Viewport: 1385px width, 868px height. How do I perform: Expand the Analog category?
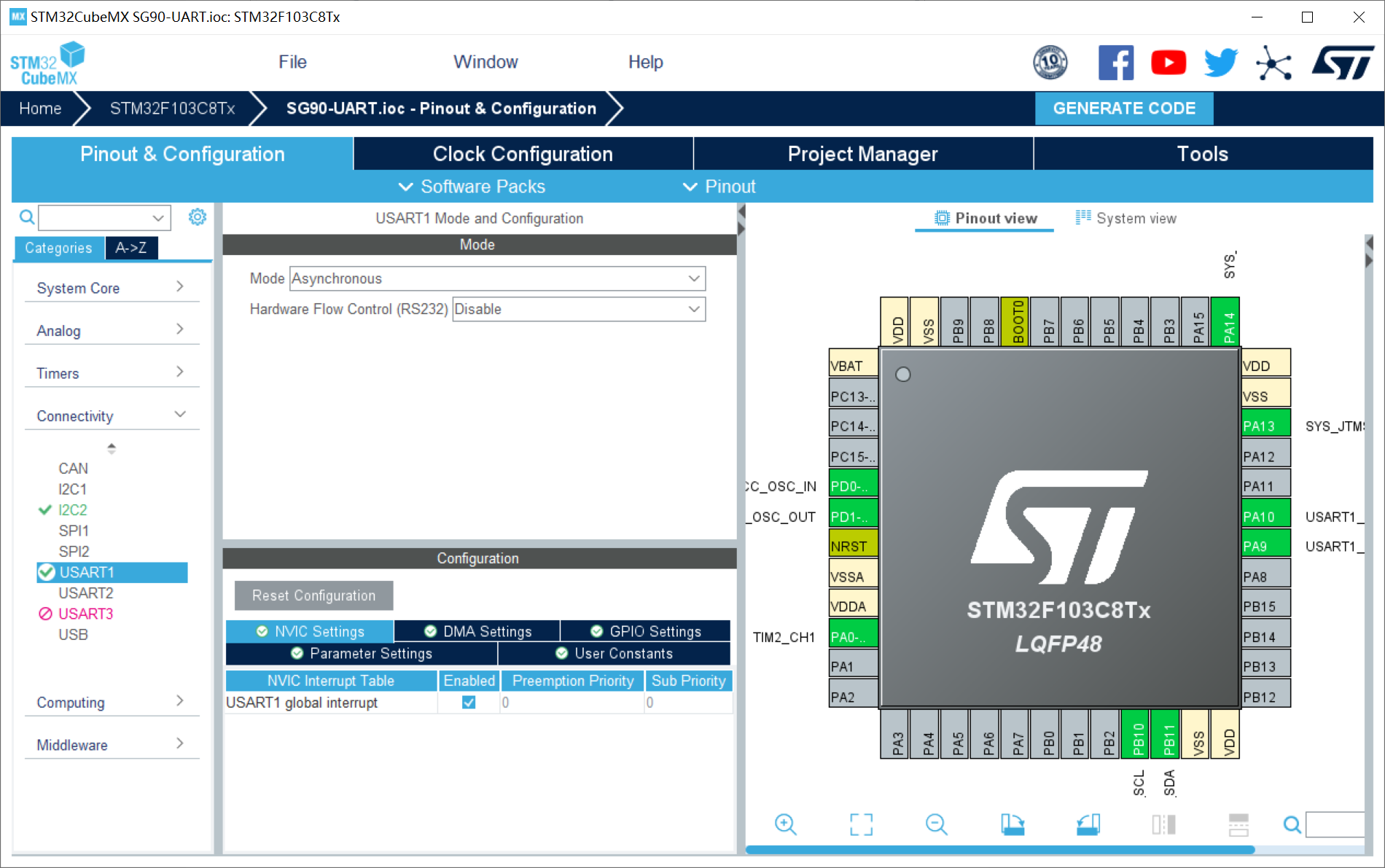112,330
